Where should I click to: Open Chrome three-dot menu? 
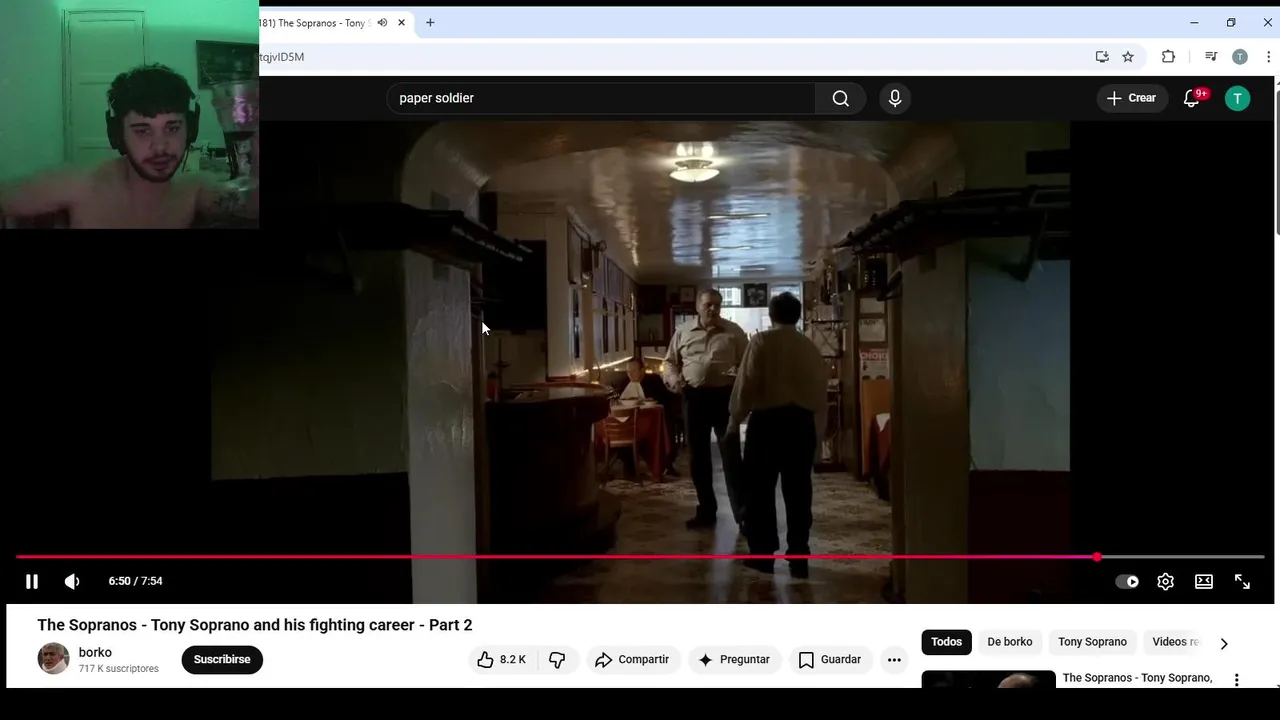(1268, 57)
